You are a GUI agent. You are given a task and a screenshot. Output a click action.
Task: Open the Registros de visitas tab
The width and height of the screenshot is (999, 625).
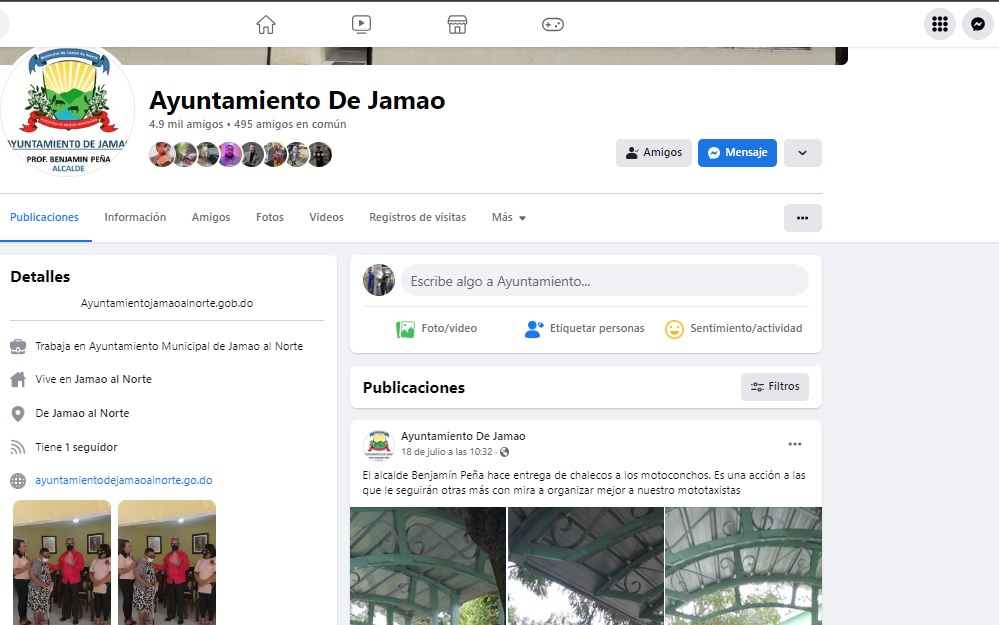point(417,217)
